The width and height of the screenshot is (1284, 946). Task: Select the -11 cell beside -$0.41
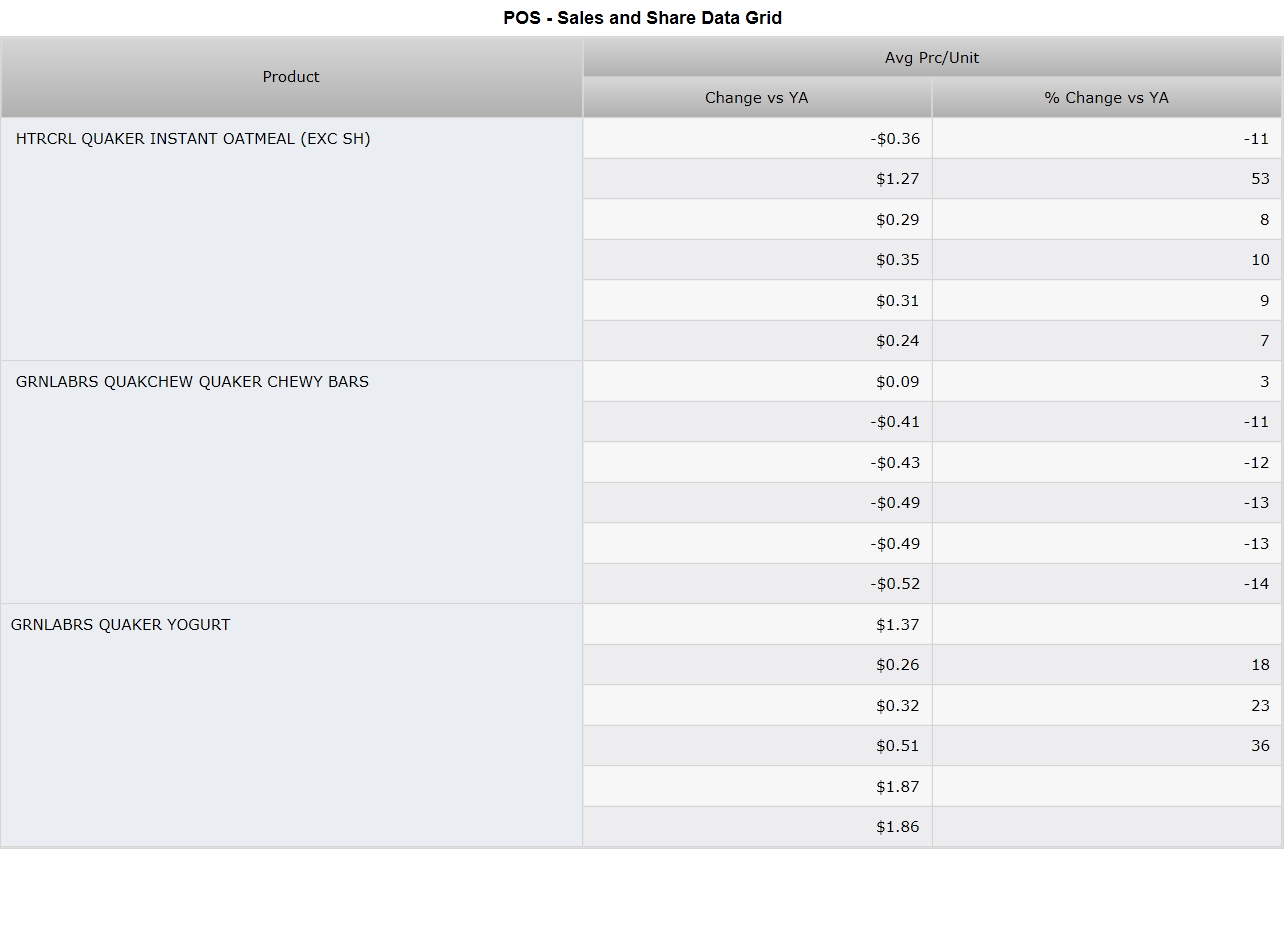(x=1107, y=422)
